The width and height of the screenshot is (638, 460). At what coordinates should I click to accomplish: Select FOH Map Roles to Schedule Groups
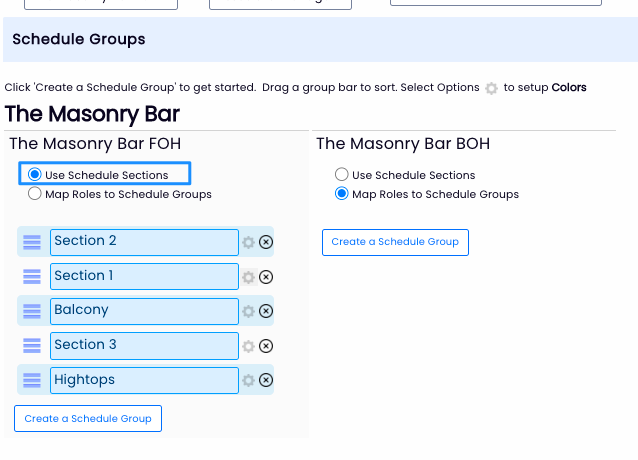point(35,194)
